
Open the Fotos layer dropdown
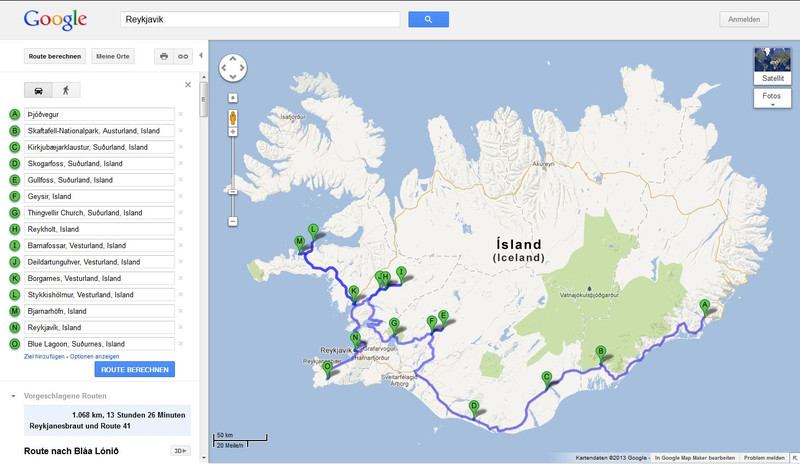(772, 99)
